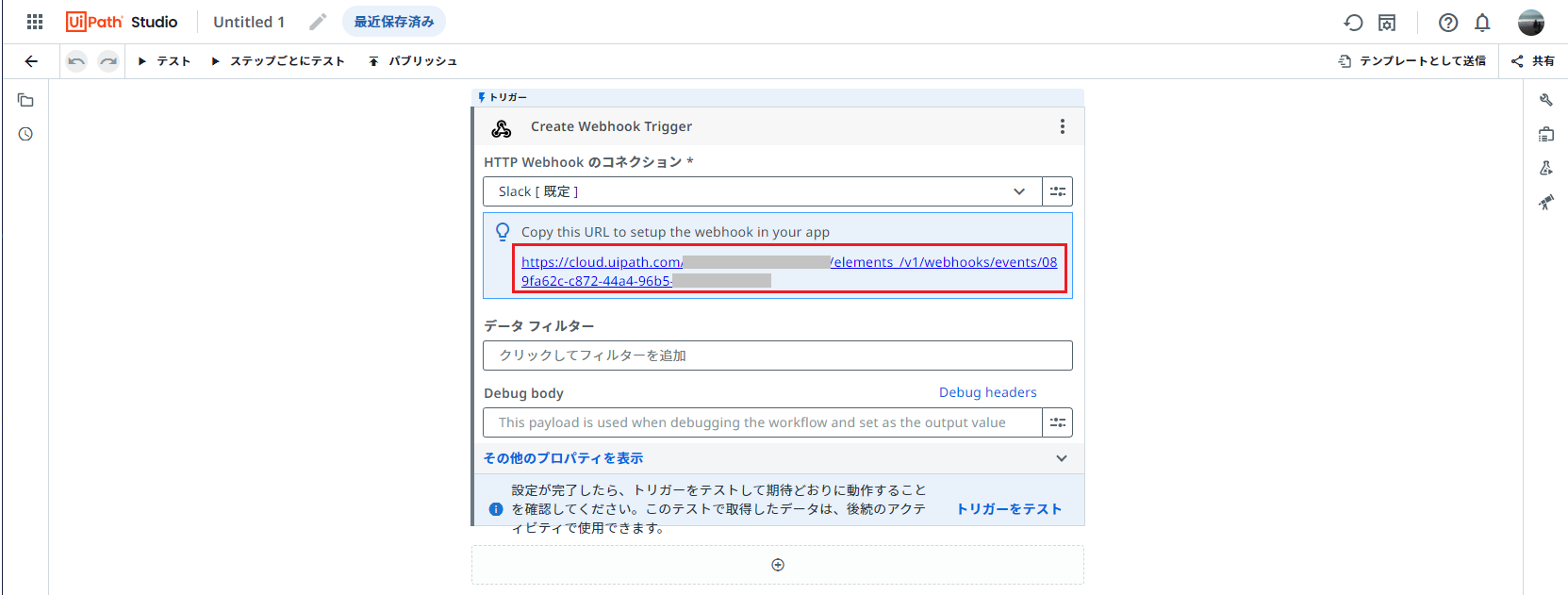Open the wrench properties panel icon
The image size is (1568, 595).
[1546, 100]
